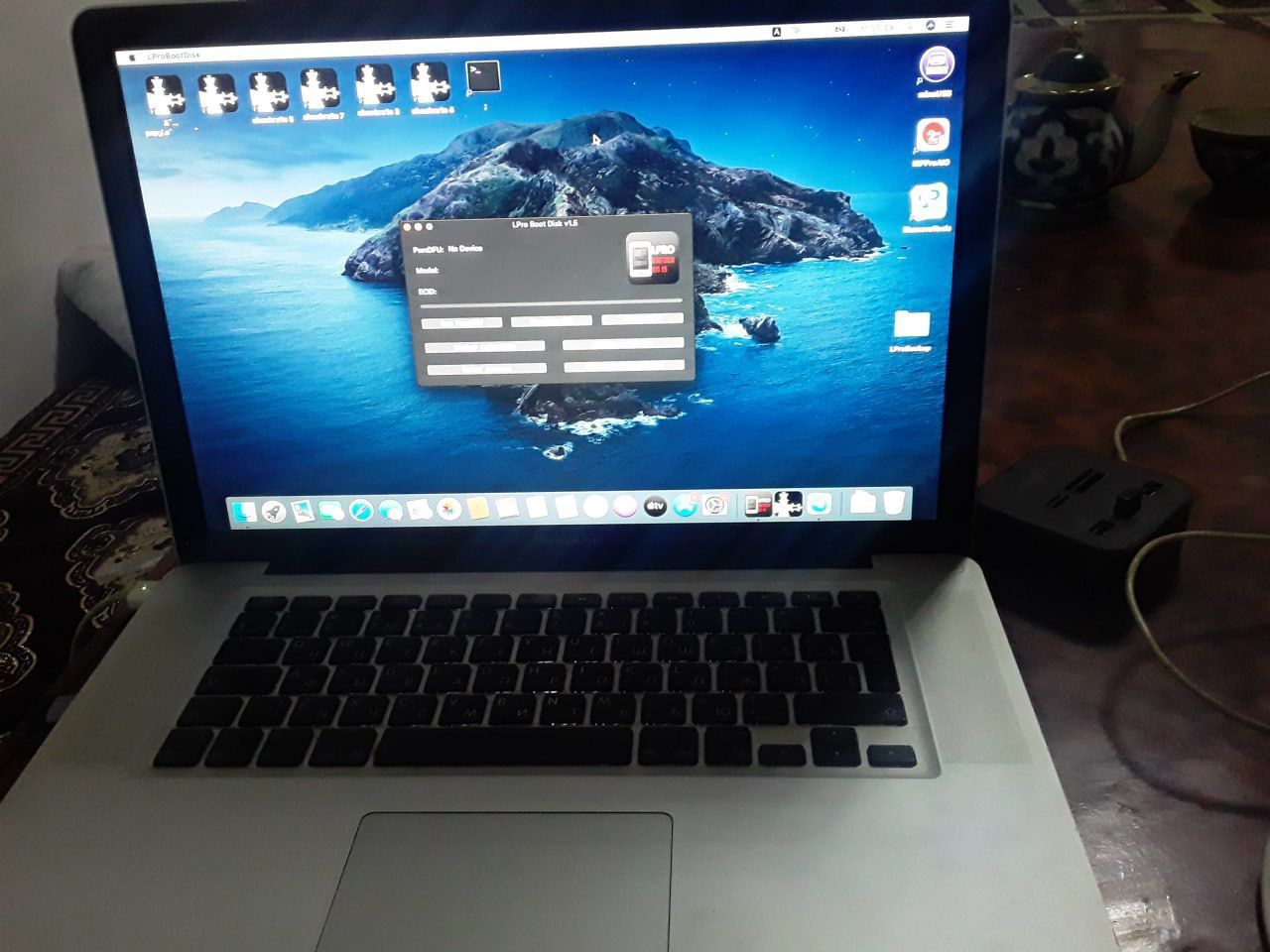Close the LPro Boot Disk window
This screenshot has width=1270, height=952.
pyautogui.click(x=409, y=227)
